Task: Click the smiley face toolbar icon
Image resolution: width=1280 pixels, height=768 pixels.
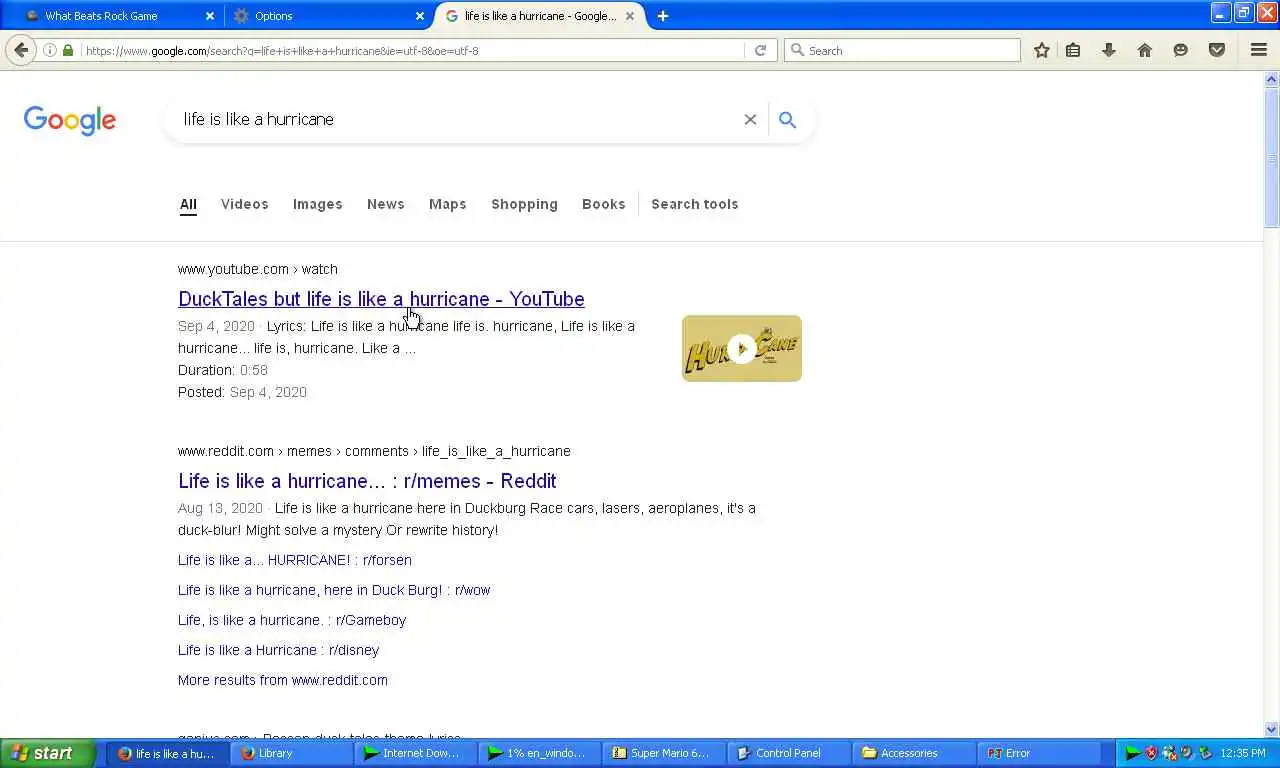Action: 1181,50
